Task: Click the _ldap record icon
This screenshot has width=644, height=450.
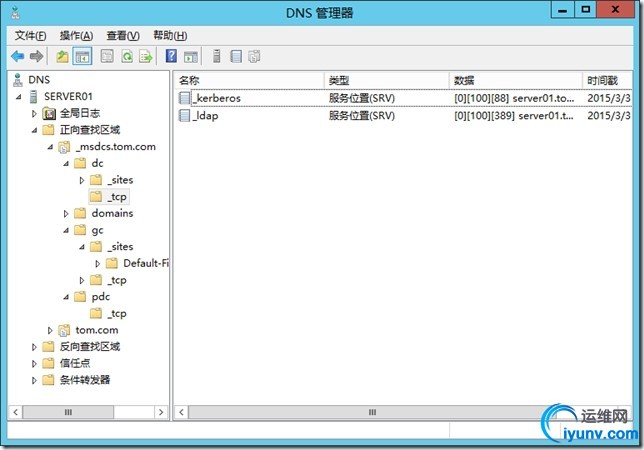Action: tap(185, 115)
